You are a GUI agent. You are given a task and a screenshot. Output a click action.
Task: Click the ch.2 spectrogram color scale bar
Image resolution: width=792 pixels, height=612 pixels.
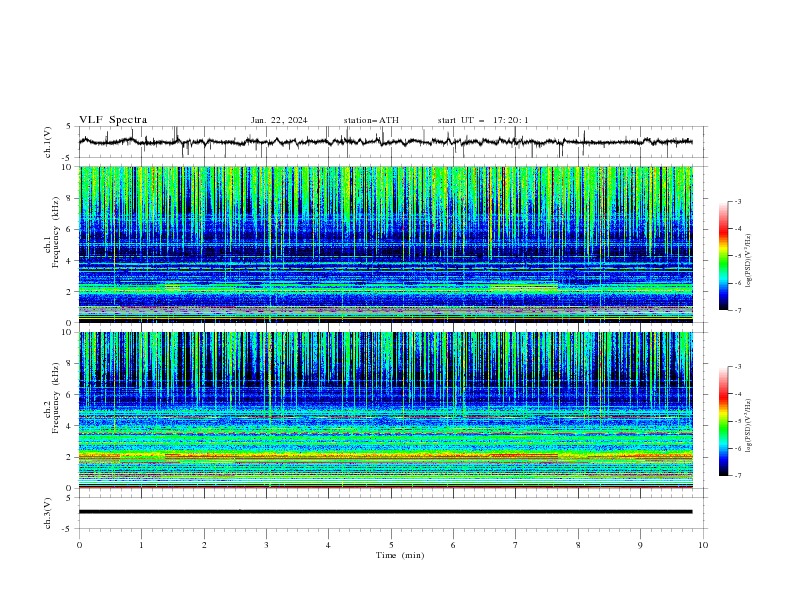[x=723, y=421]
